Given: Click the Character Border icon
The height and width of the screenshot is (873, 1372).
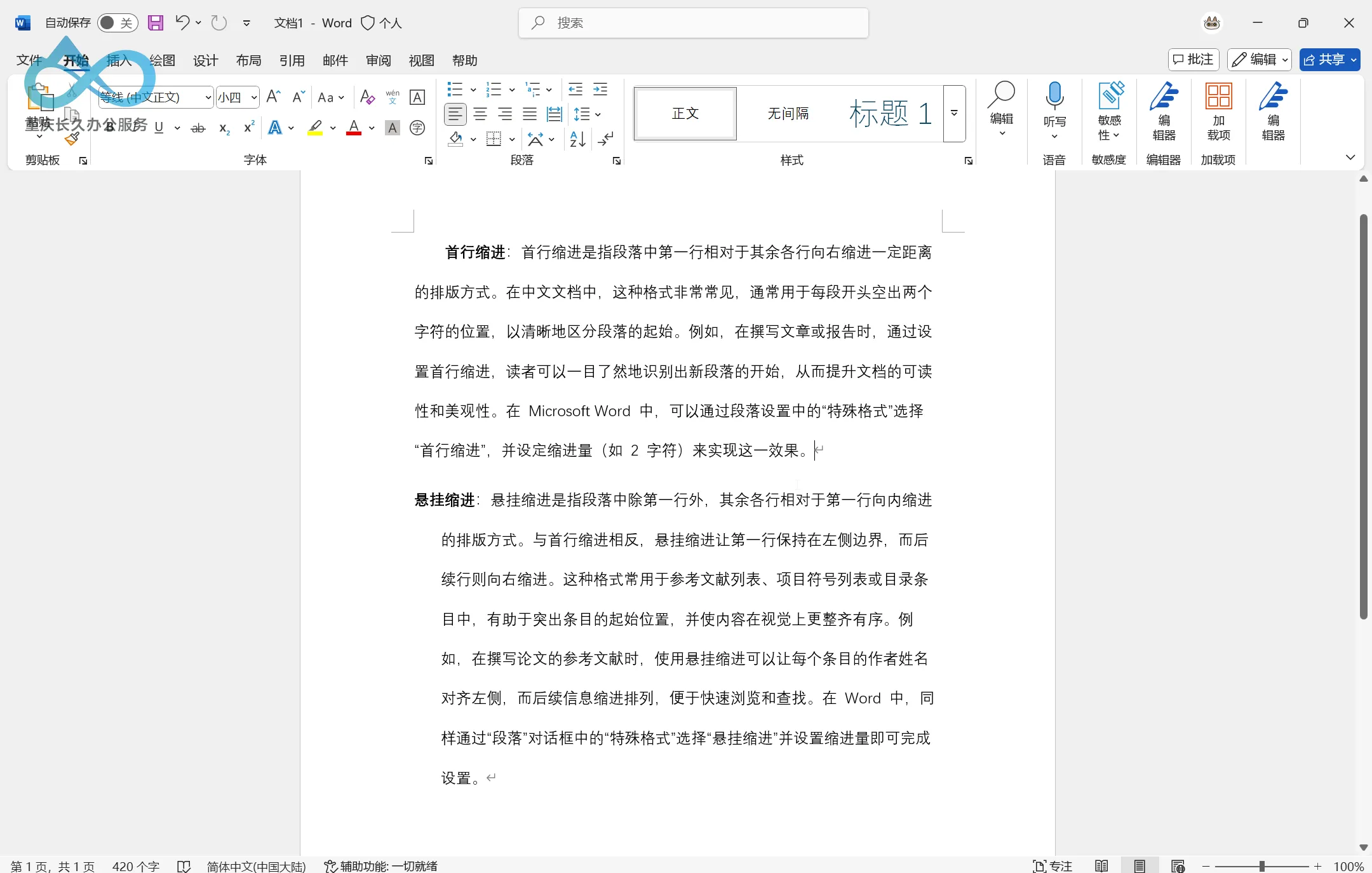Looking at the screenshot, I should coord(417,97).
